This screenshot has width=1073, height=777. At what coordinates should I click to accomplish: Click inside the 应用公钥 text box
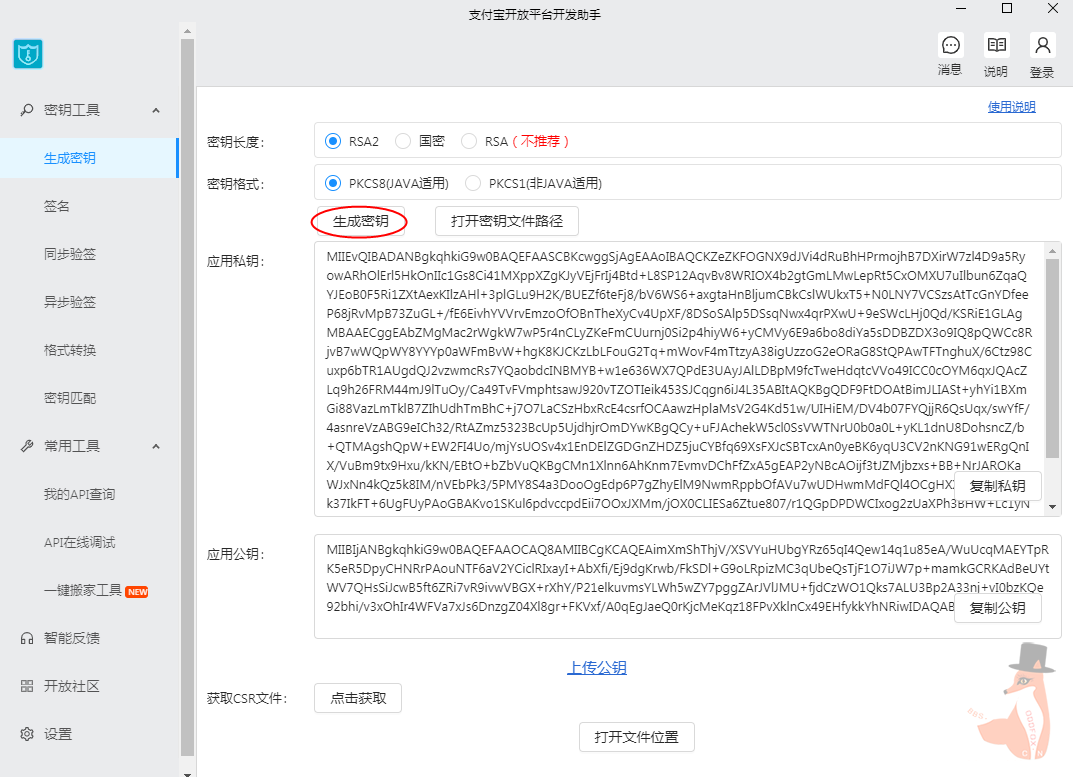(688, 587)
